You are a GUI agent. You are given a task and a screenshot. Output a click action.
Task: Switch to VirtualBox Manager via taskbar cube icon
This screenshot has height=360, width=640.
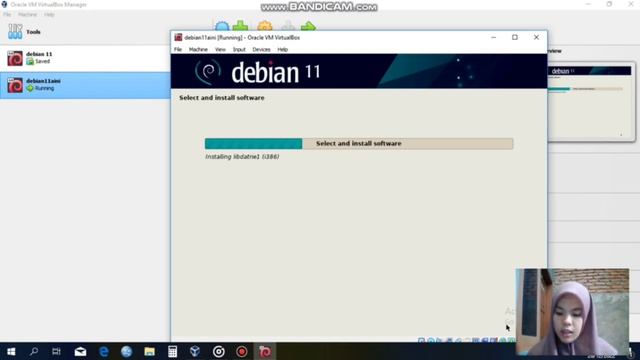(195, 351)
